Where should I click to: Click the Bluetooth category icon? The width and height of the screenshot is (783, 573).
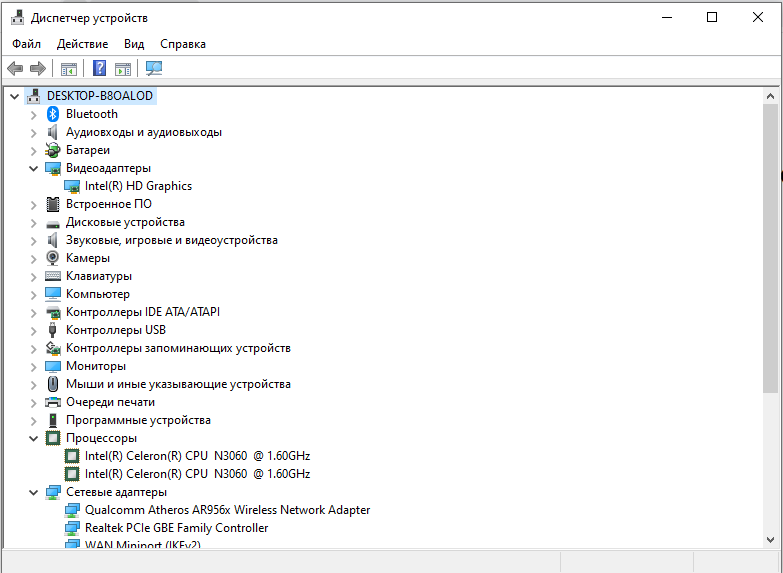(52, 114)
